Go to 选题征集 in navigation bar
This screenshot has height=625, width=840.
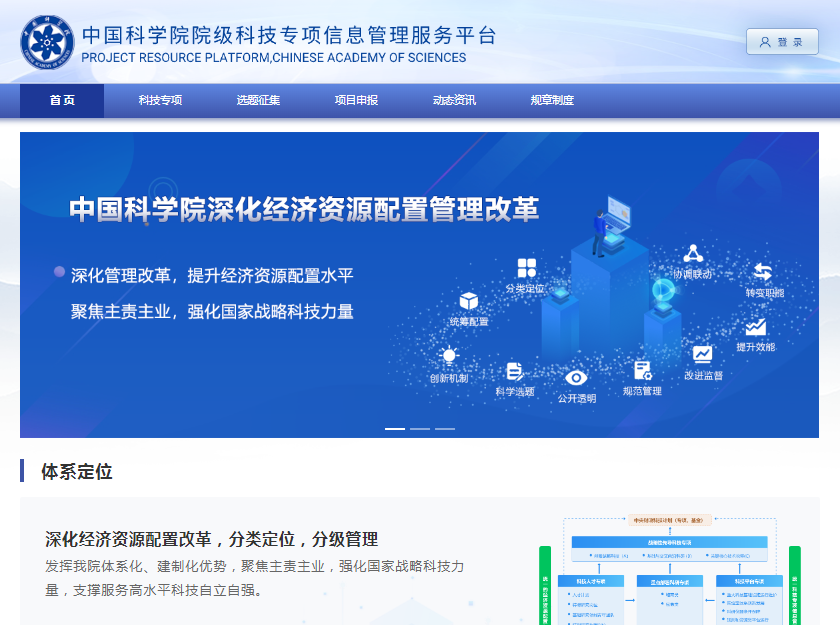[258, 100]
